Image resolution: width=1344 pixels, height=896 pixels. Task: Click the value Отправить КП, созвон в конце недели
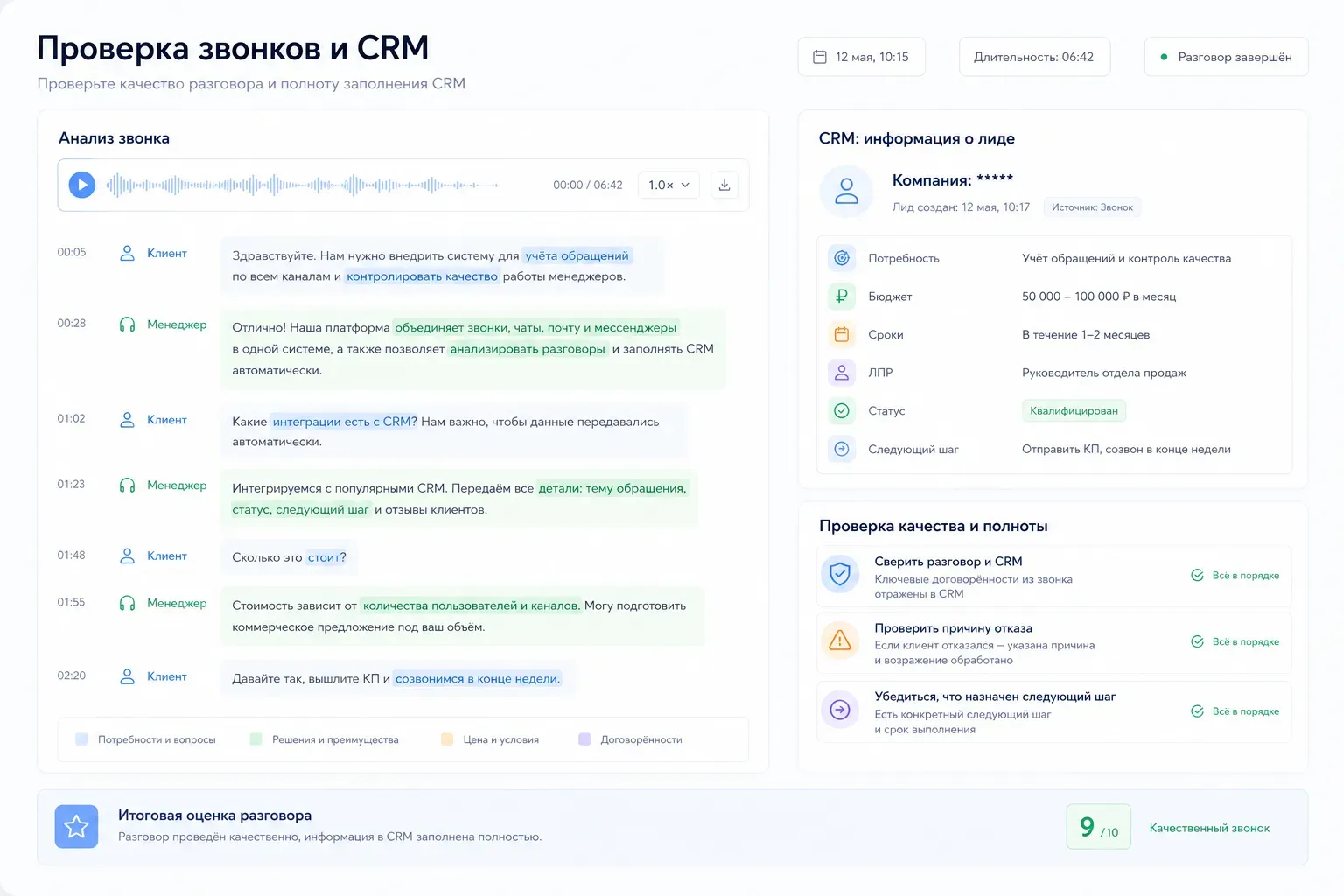click(1126, 449)
